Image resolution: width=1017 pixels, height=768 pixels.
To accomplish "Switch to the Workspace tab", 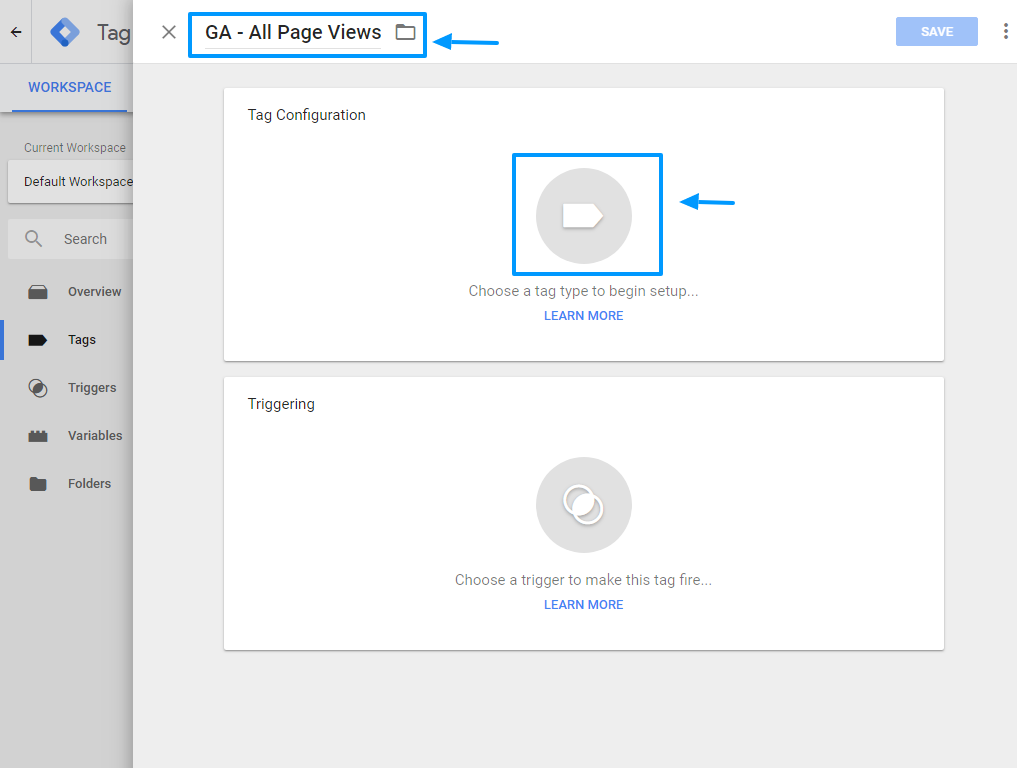I will click(69, 87).
